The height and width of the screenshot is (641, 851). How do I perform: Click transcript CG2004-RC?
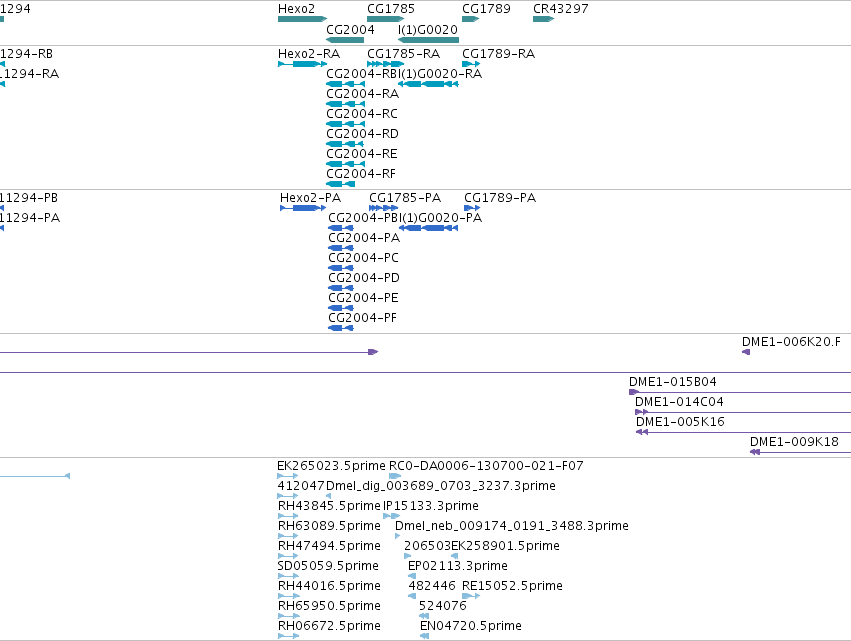tap(362, 114)
